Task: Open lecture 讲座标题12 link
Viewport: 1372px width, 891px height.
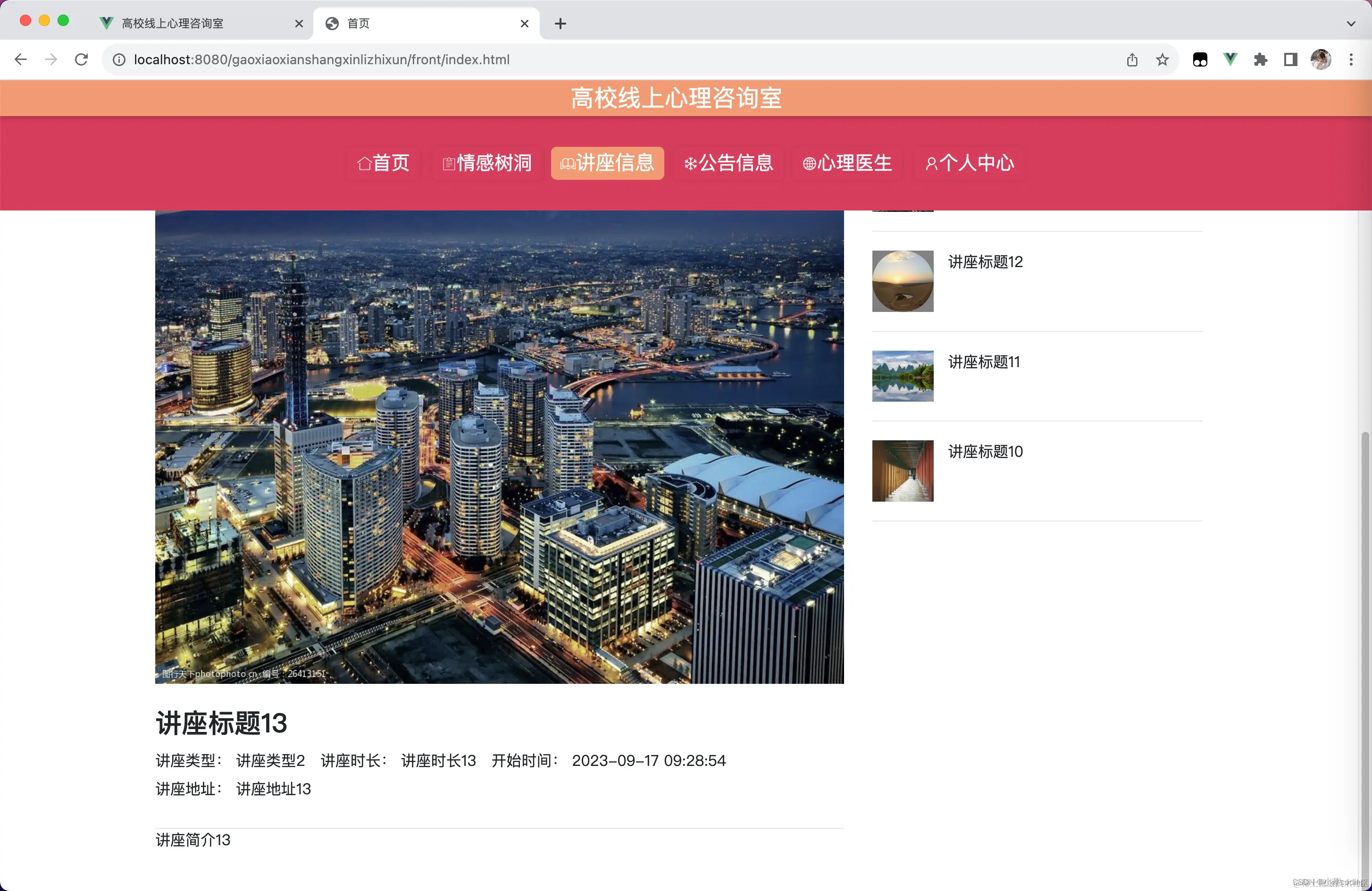Action: [985, 262]
